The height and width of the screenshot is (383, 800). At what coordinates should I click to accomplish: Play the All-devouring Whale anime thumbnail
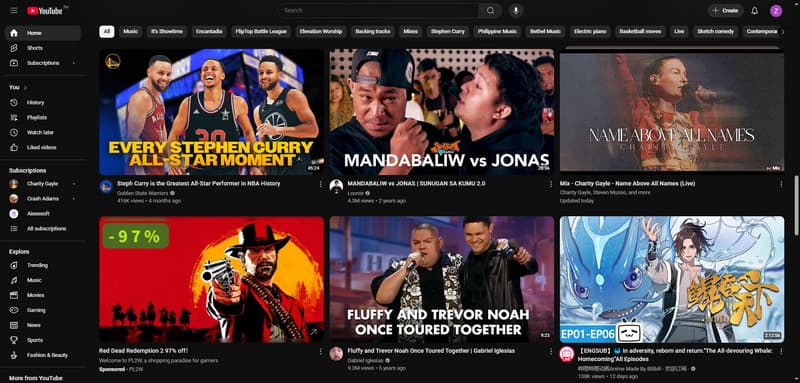[x=672, y=279]
